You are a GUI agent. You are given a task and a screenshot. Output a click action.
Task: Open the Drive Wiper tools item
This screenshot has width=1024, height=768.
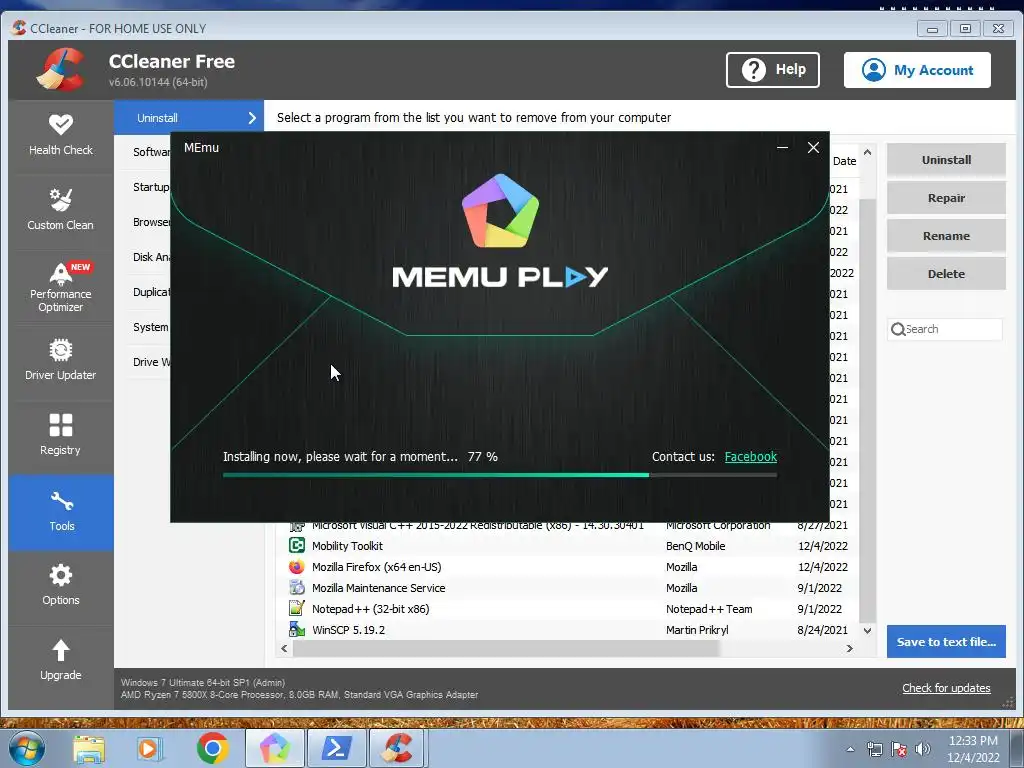click(152, 362)
